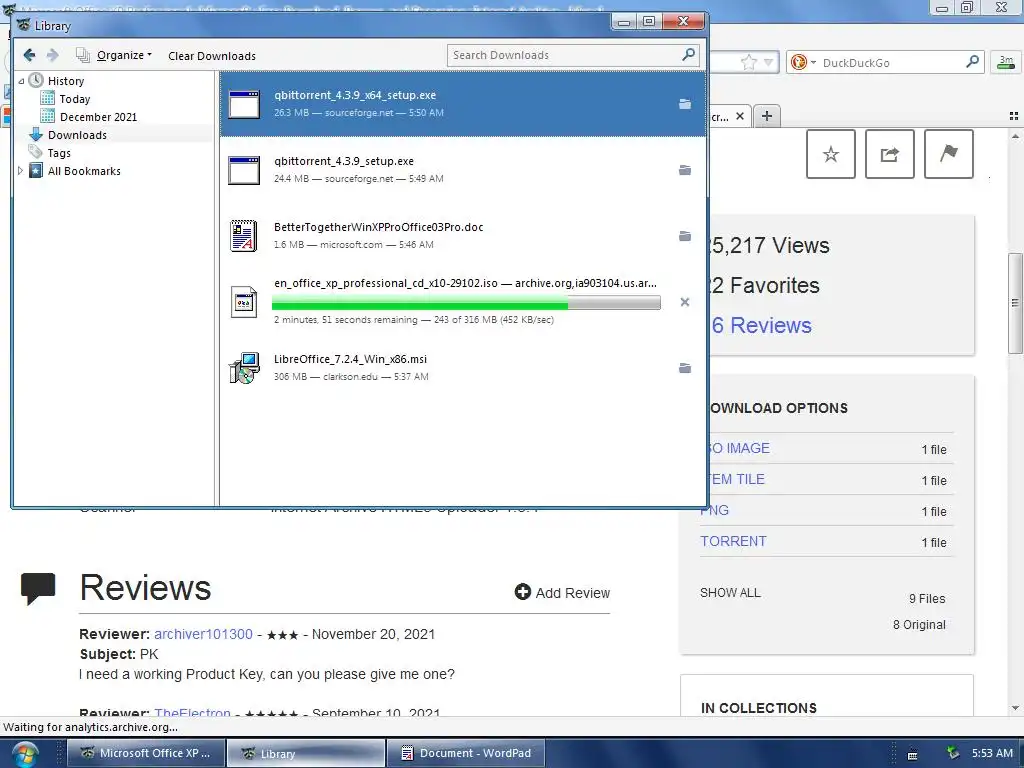Select All Bookmarks in the sidebar
Image resolution: width=1024 pixels, height=768 pixels.
click(x=84, y=171)
